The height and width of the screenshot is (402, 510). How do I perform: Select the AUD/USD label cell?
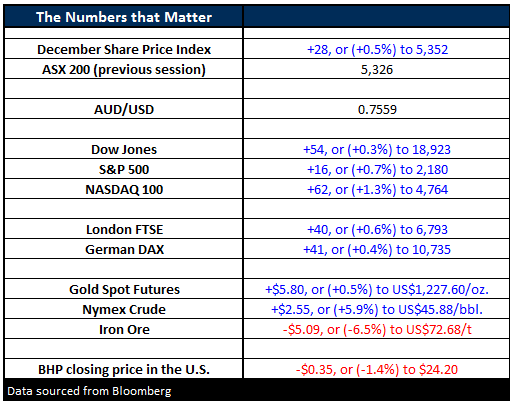click(x=124, y=109)
